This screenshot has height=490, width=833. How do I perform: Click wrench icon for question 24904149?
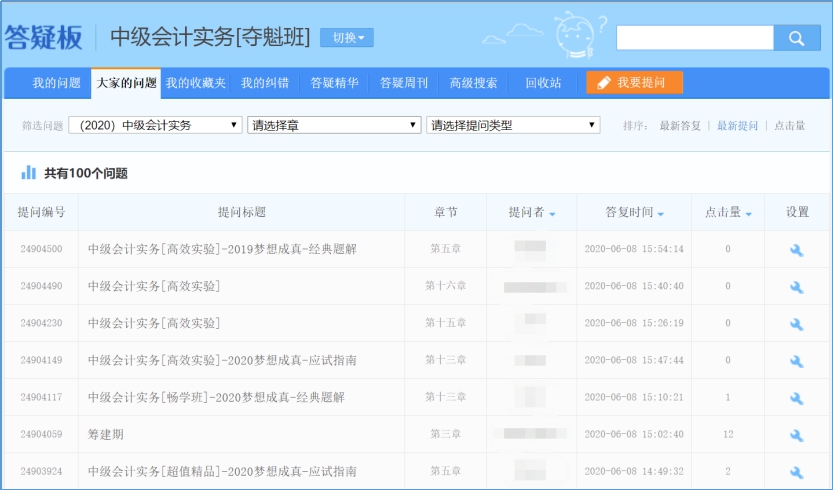(797, 361)
